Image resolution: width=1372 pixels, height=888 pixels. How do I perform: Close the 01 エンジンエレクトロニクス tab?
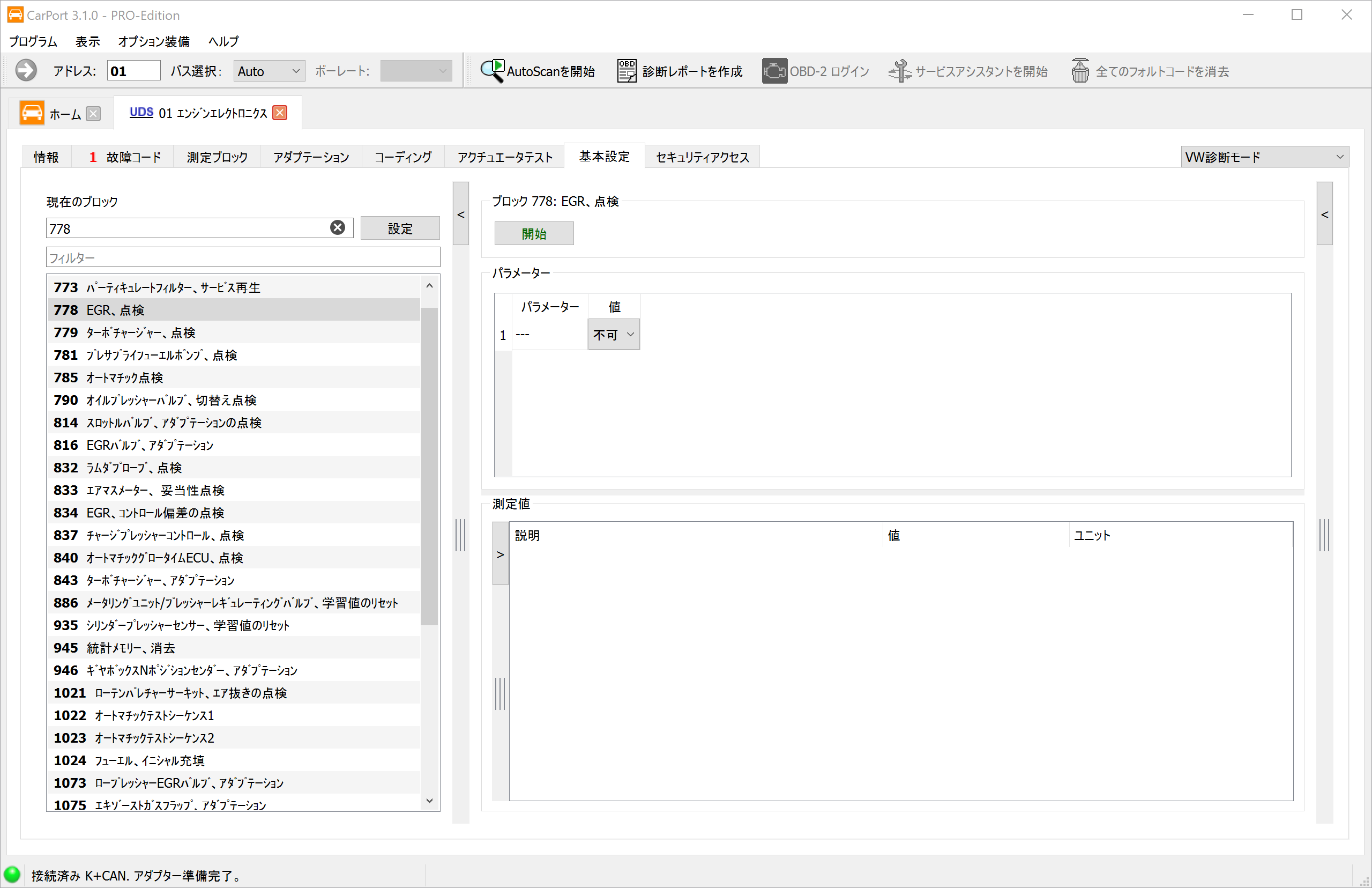tap(280, 113)
